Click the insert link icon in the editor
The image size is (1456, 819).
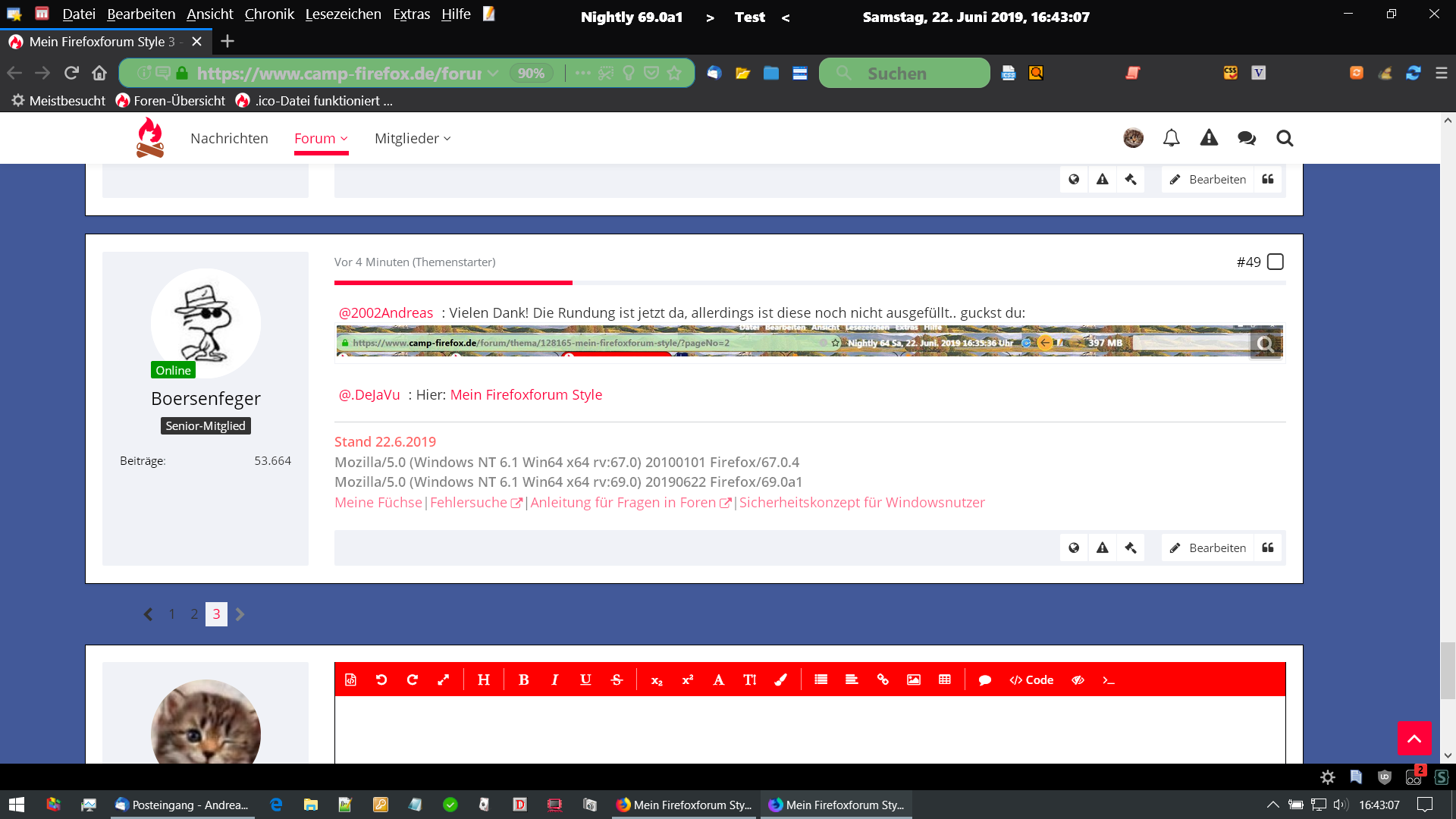tap(882, 679)
